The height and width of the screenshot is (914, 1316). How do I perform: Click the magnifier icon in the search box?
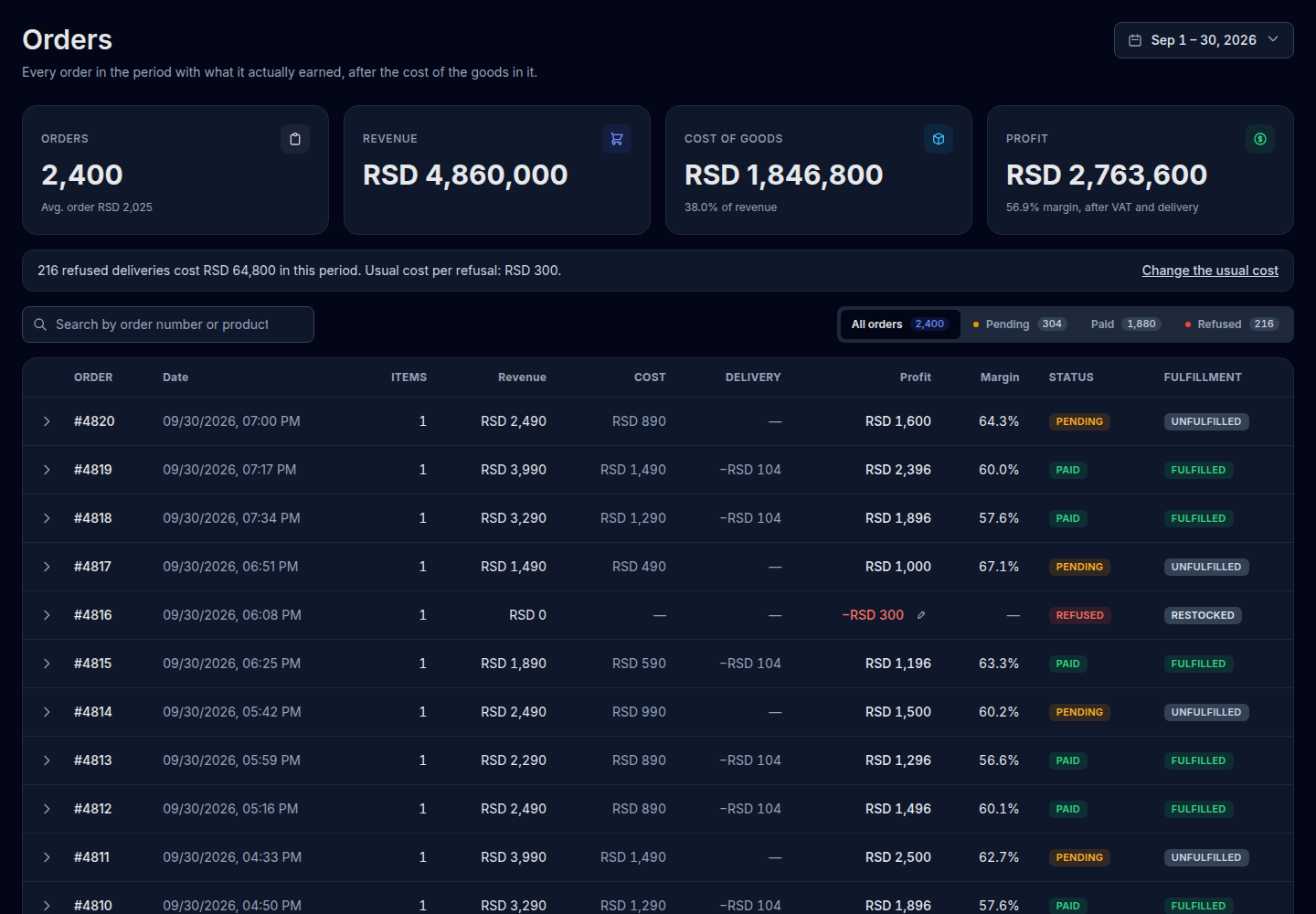40,324
